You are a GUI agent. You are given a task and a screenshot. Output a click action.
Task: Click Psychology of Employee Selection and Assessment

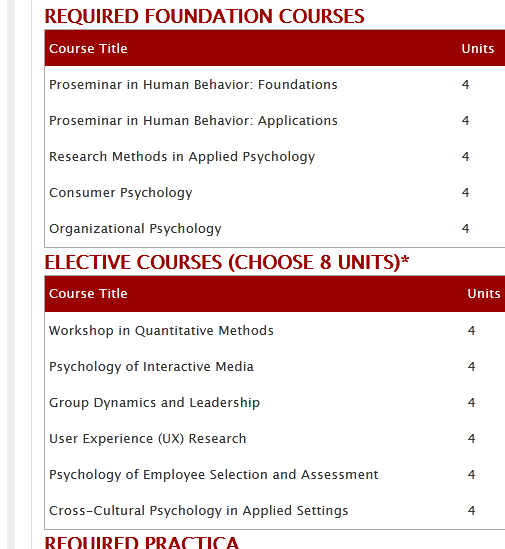tap(214, 475)
